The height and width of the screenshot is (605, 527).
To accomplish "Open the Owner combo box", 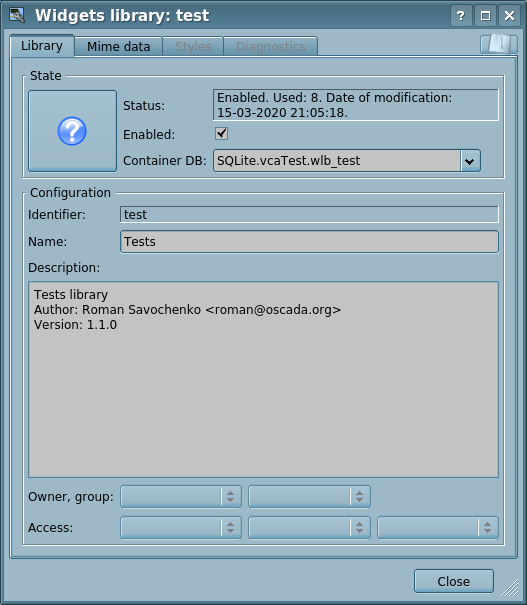I will click(x=181, y=497).
